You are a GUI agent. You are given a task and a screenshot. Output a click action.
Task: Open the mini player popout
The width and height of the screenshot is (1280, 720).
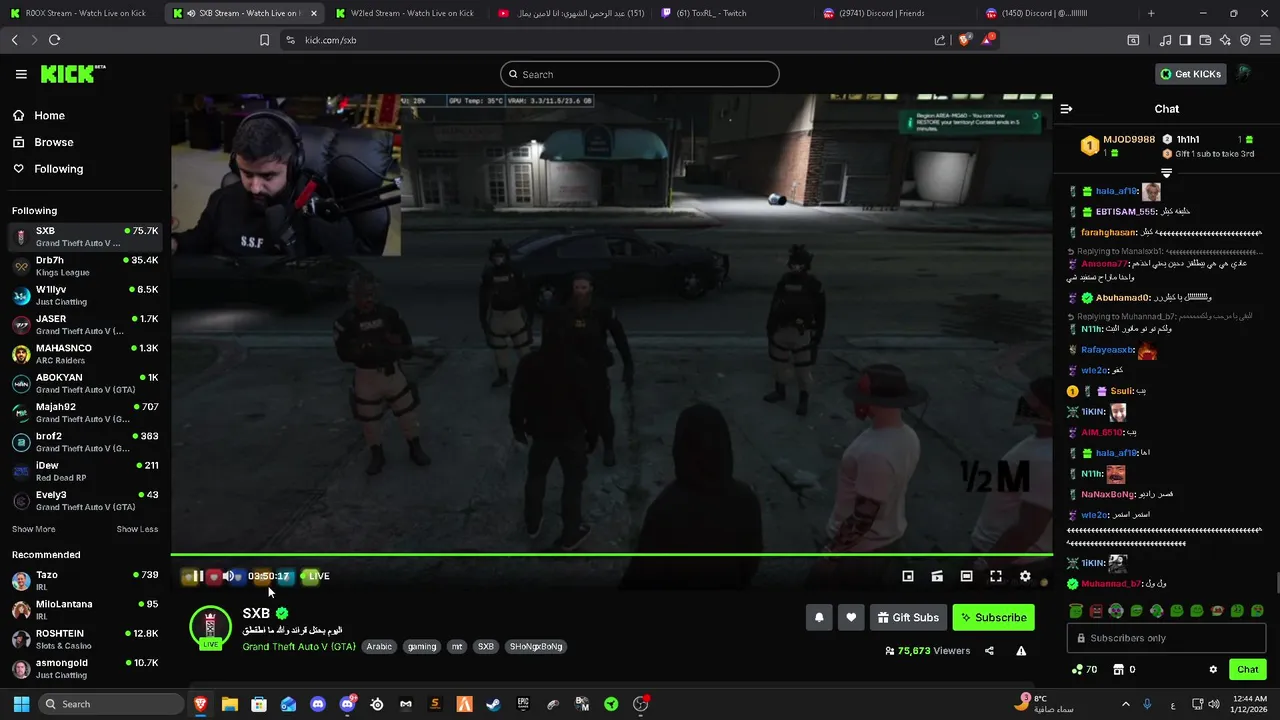coord(908,576)
